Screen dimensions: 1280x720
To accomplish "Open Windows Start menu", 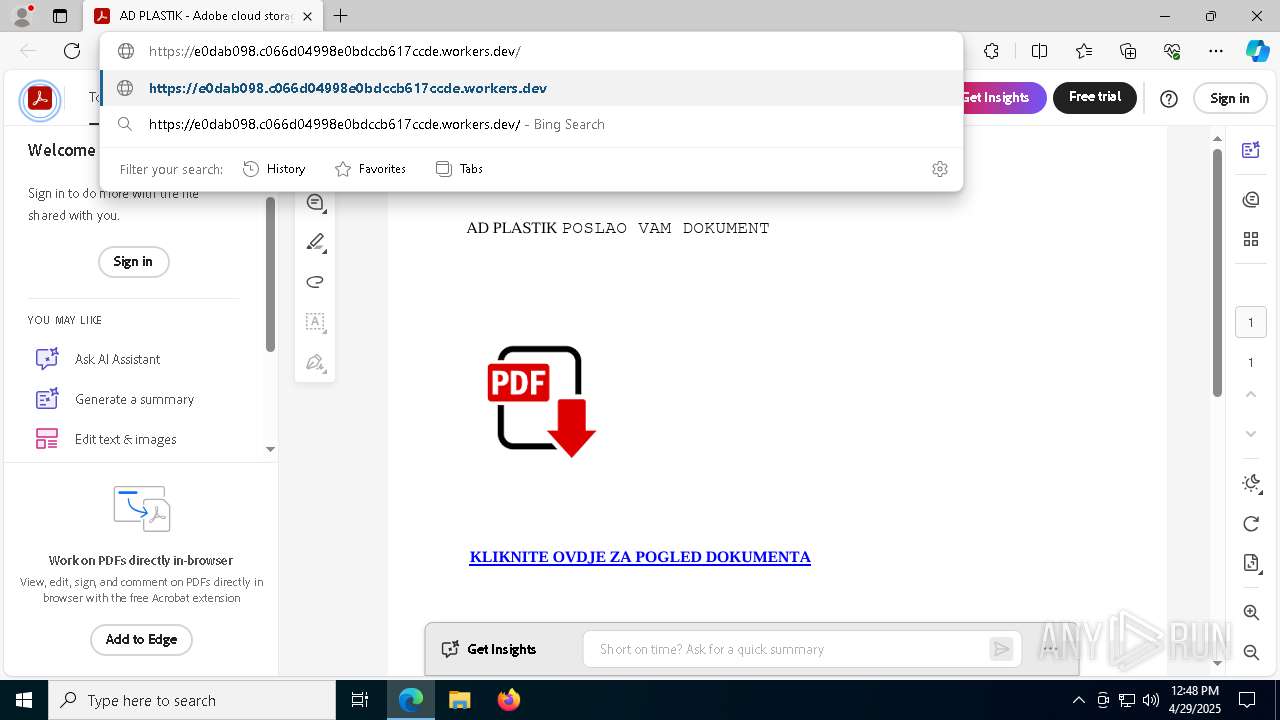I will [x=24, y=700].
